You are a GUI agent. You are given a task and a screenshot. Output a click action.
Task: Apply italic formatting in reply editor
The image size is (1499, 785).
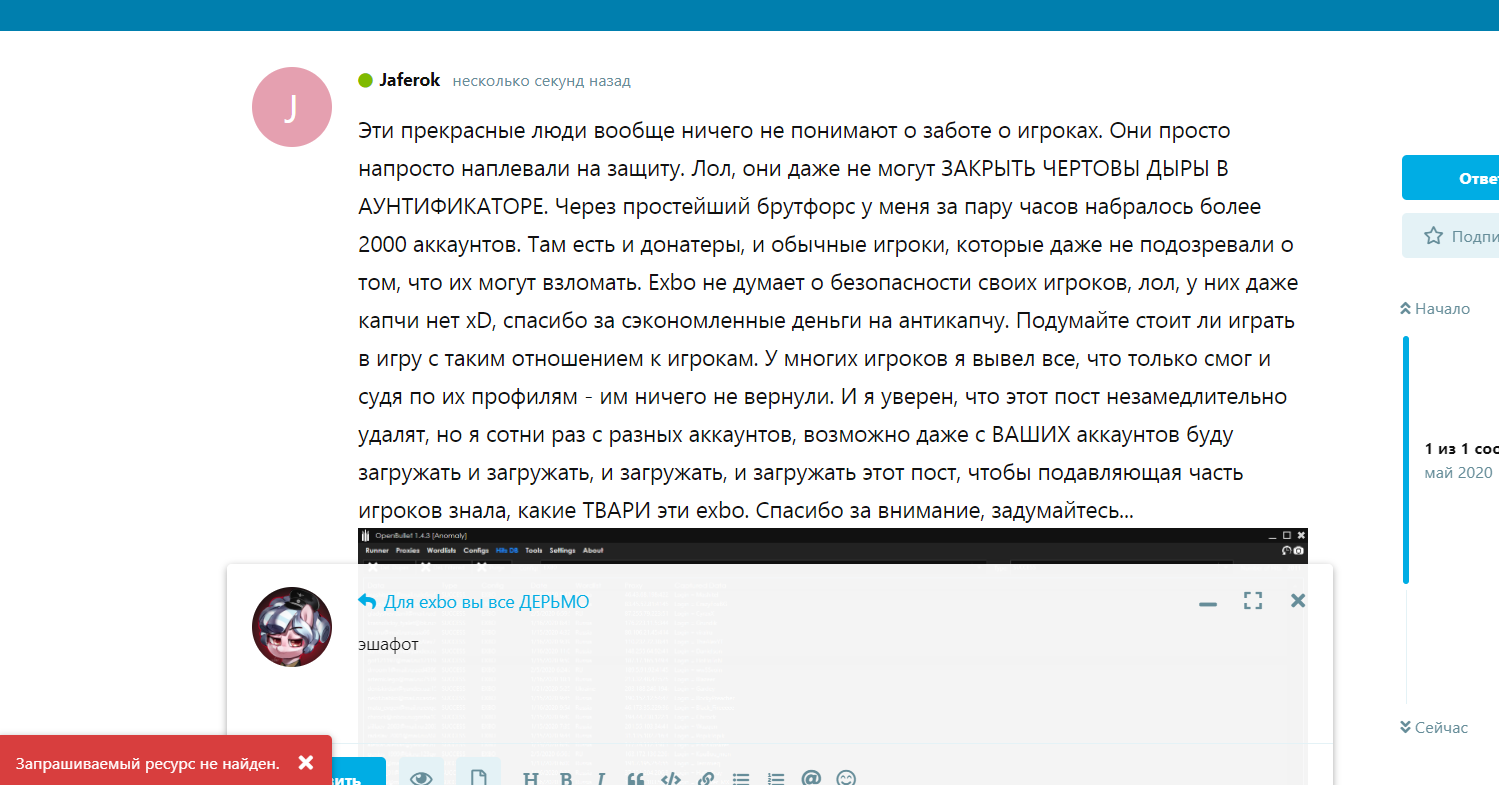(x=601, y=779)
